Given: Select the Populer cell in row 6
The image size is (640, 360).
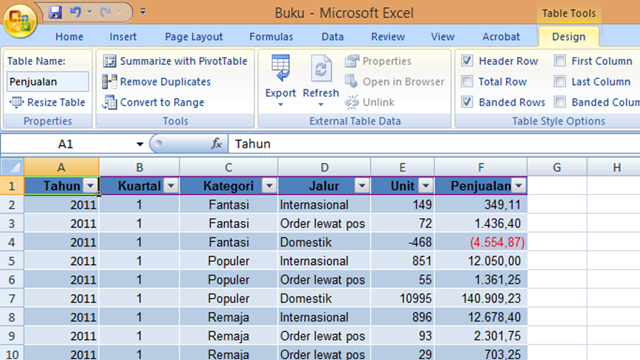Looking at the screenshot, I should pos(229,280).
